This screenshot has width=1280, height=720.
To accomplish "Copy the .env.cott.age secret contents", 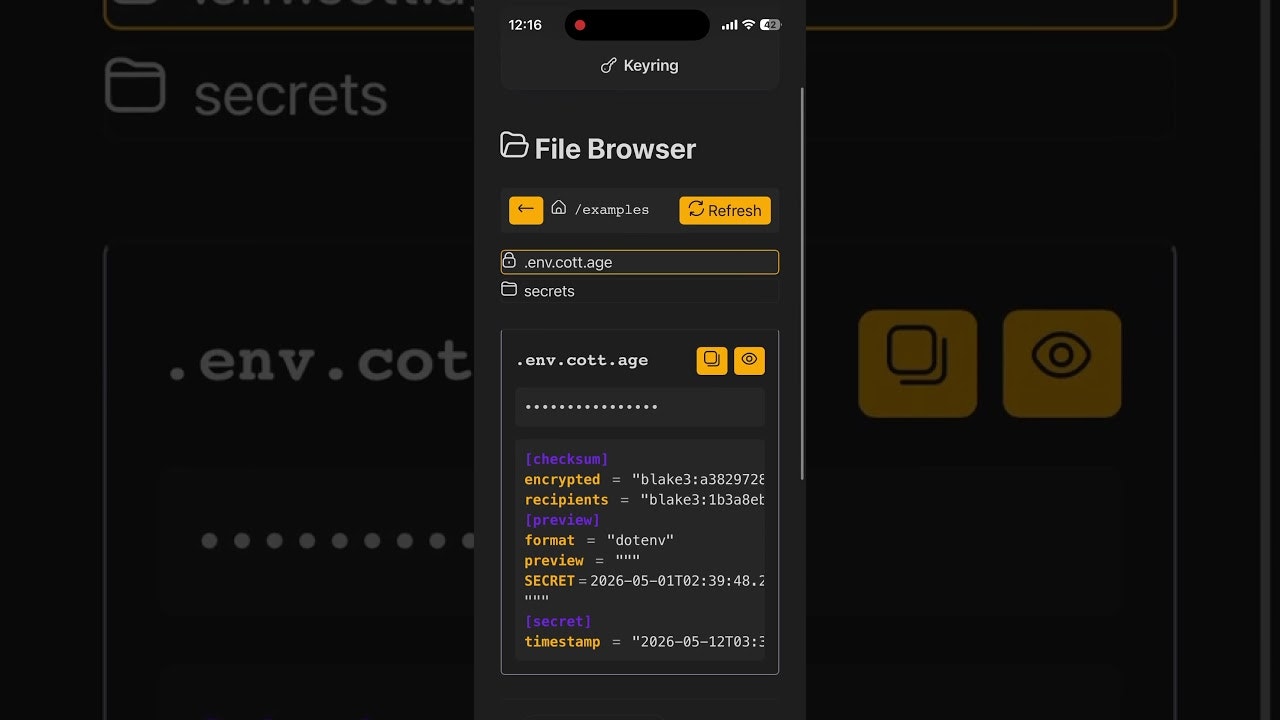I will [x=712, y=360].
